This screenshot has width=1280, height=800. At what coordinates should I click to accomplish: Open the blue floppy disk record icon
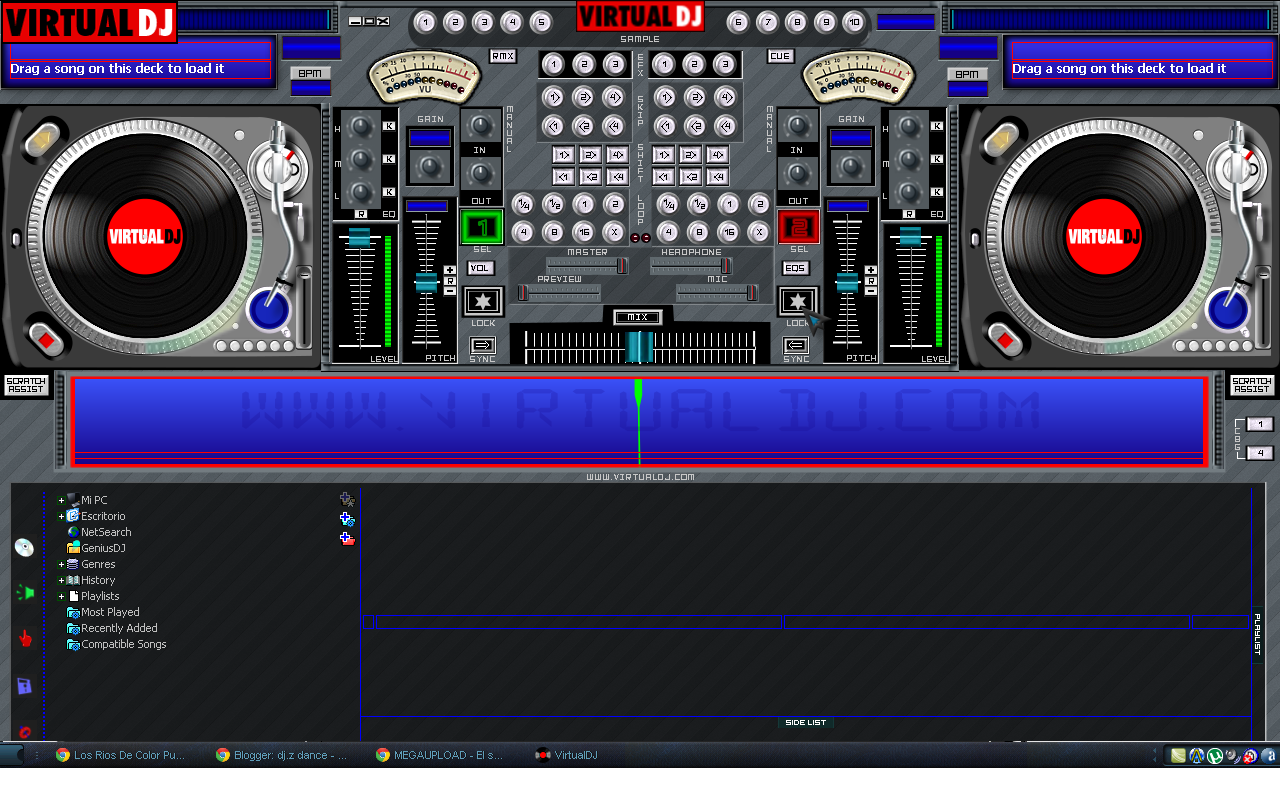coord(25,686)
